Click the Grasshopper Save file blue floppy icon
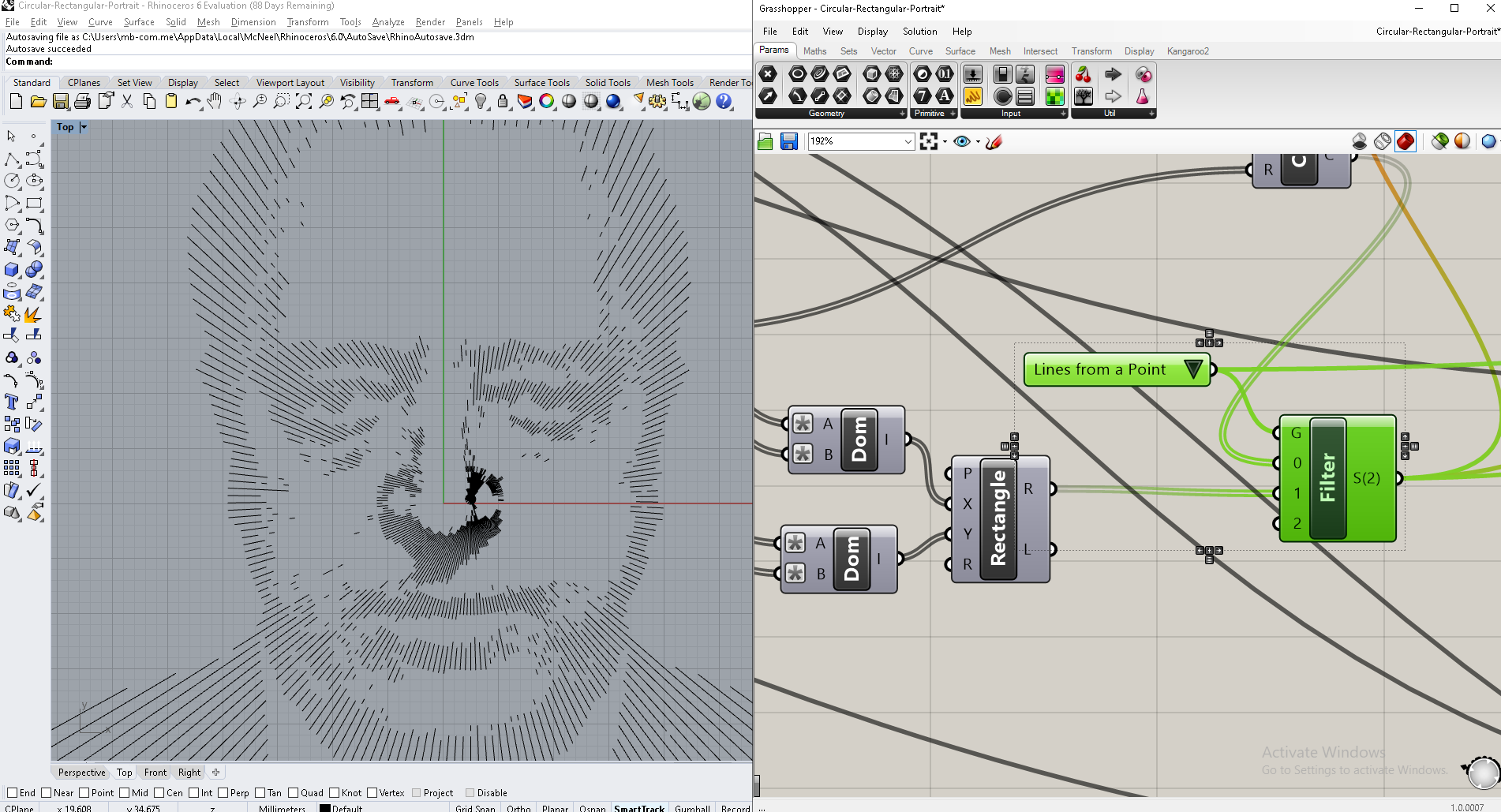Image resolution: width=1501 pixels, height=812 pixels. (x=788, y=141)
